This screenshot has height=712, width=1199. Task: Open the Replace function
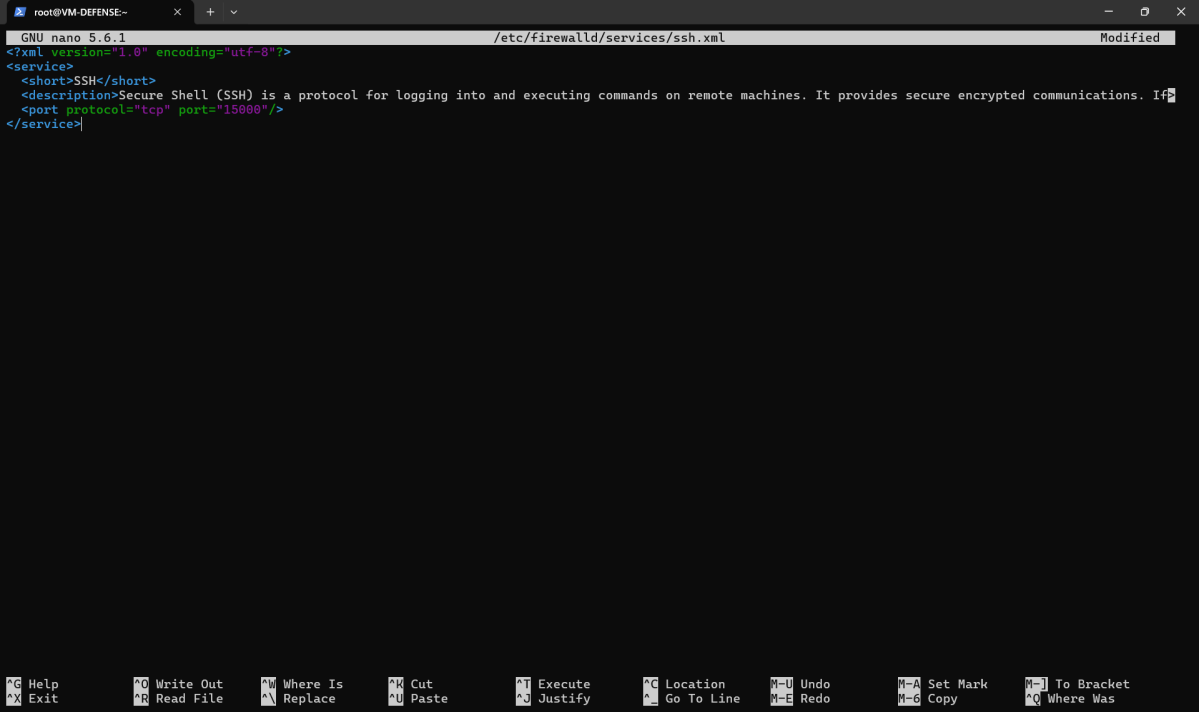click(x=300, y=698)
